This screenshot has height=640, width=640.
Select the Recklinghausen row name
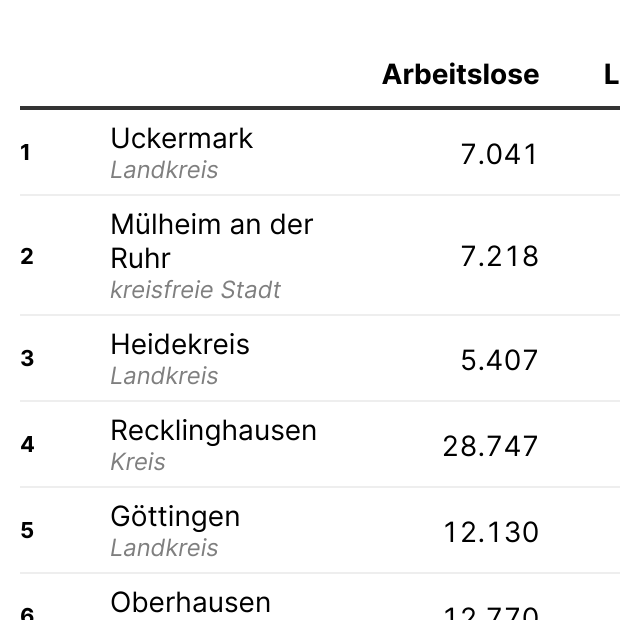[213, 430]
